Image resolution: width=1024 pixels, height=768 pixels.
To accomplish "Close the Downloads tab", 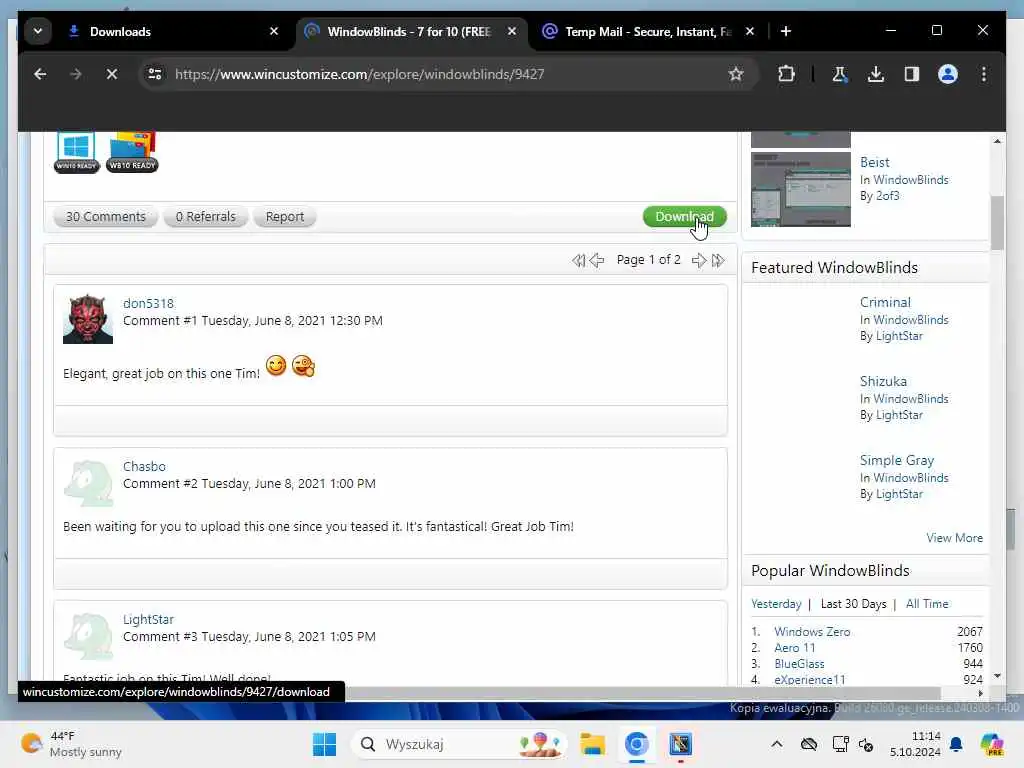I will point(274,31).
